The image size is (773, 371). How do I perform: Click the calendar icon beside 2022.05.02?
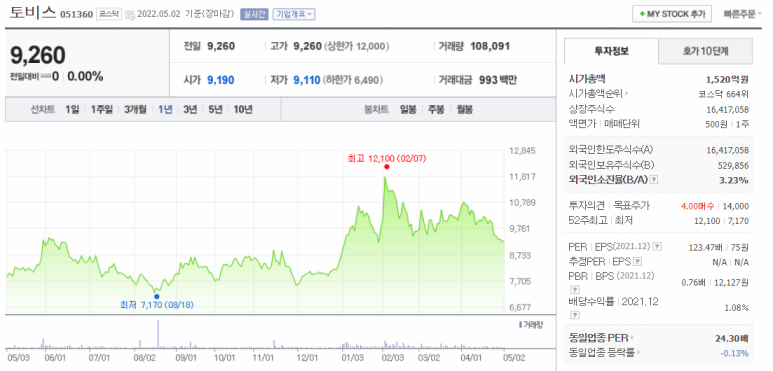click(x=130, y=15)
